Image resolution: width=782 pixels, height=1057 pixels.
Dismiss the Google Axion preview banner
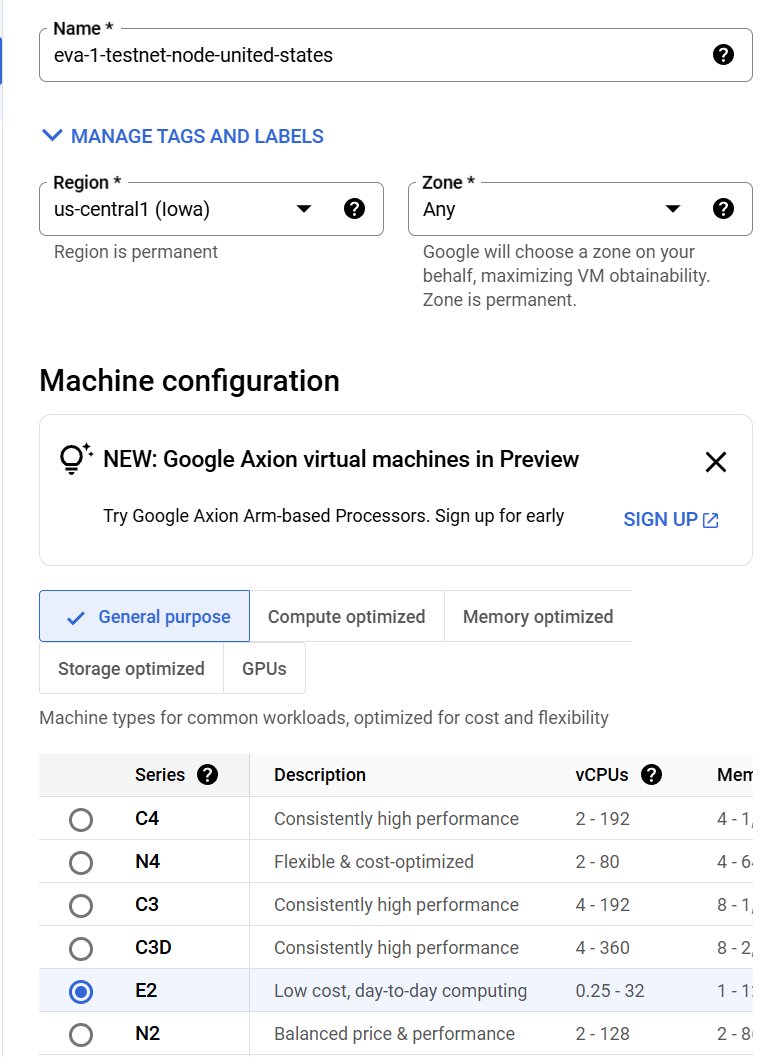point(715,462)
